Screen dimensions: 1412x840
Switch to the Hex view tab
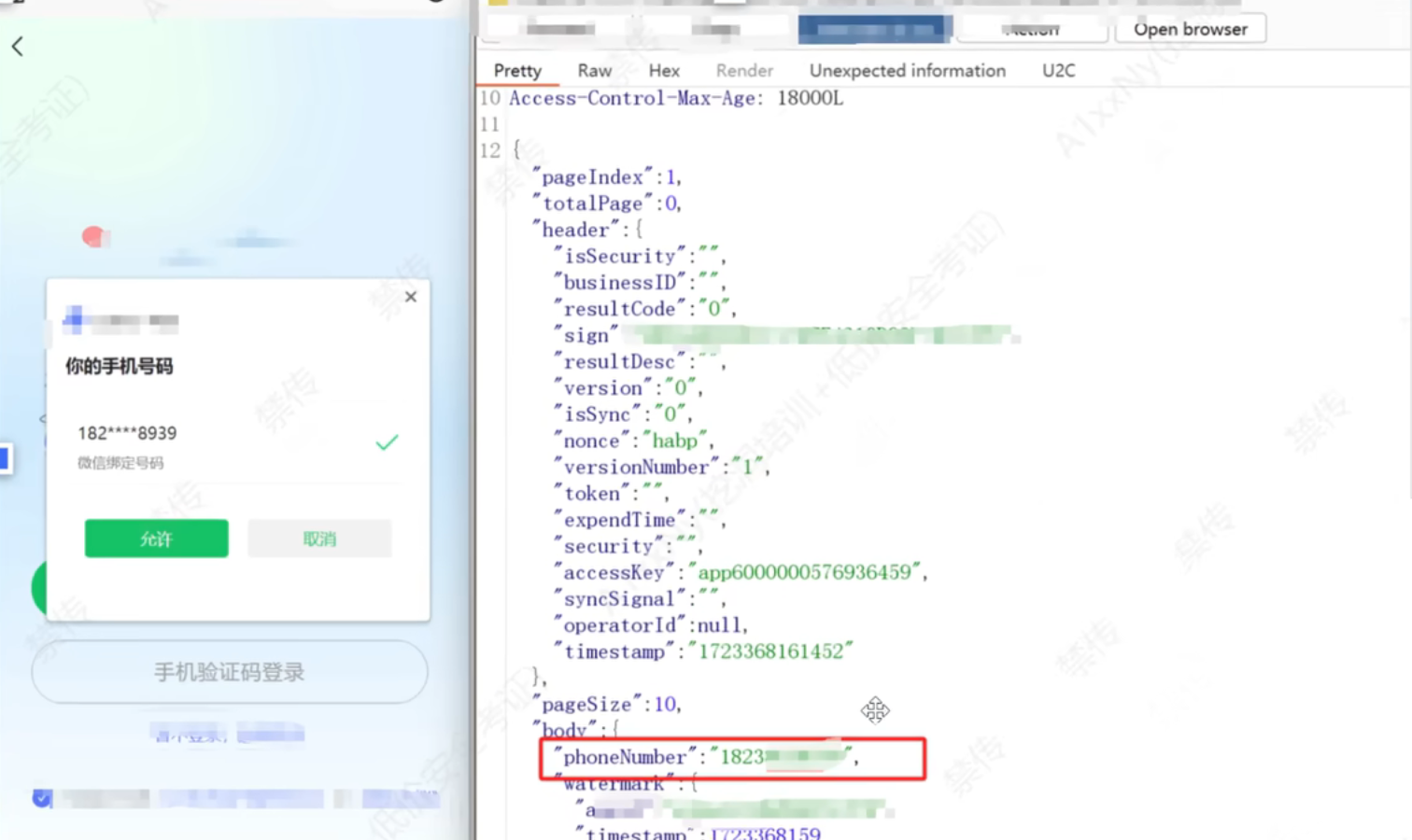(664, 71)
